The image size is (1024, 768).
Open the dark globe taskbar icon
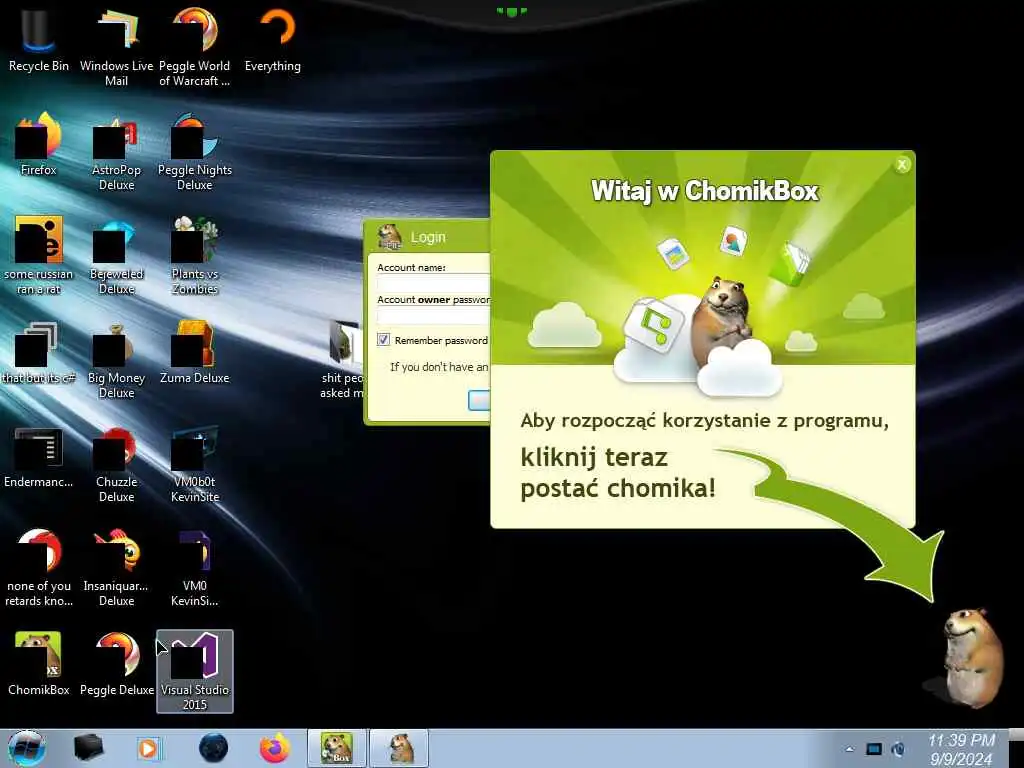(x=213, y=748)
